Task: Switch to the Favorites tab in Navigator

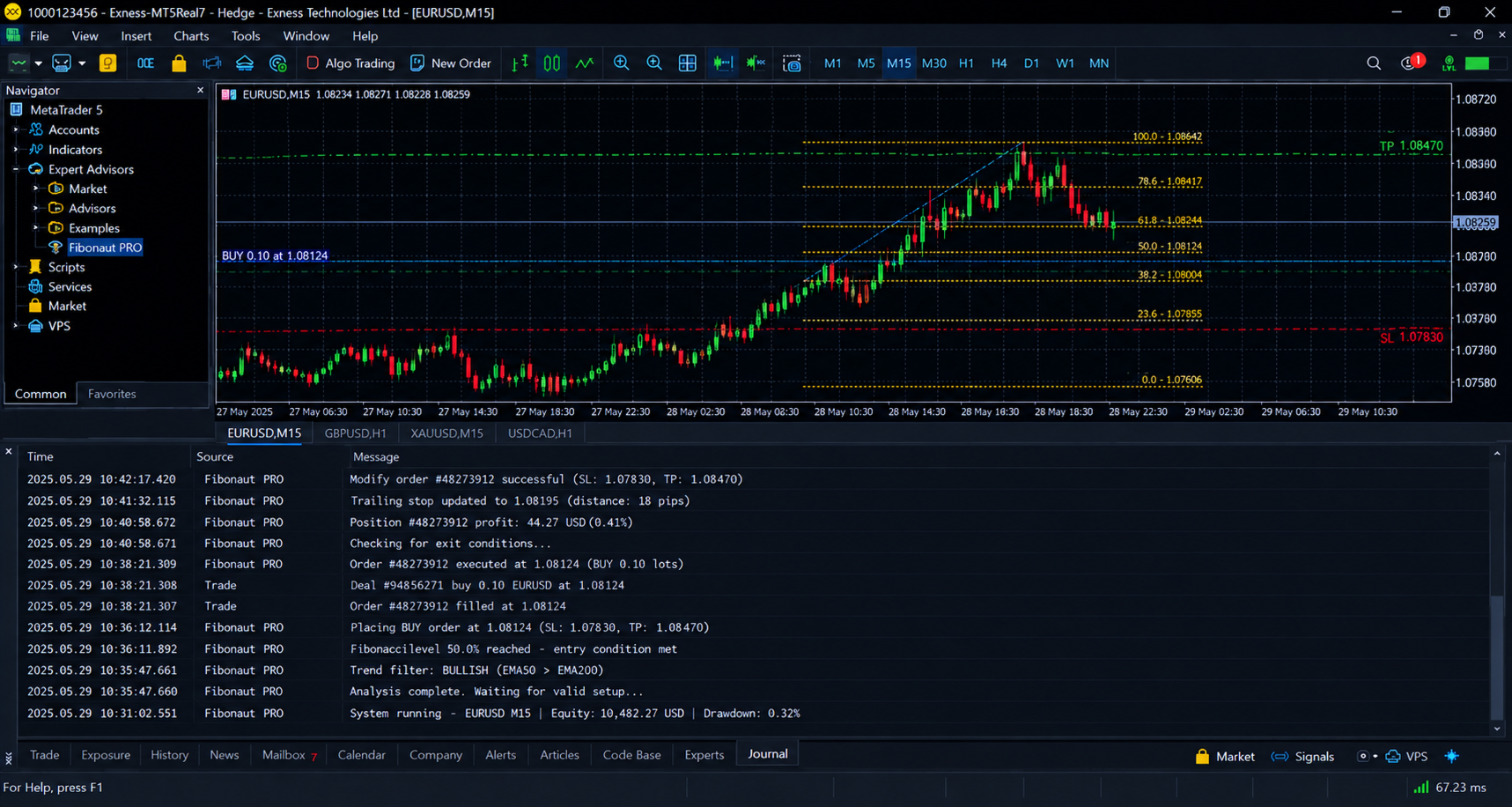Action: click(x=112, y=394)
